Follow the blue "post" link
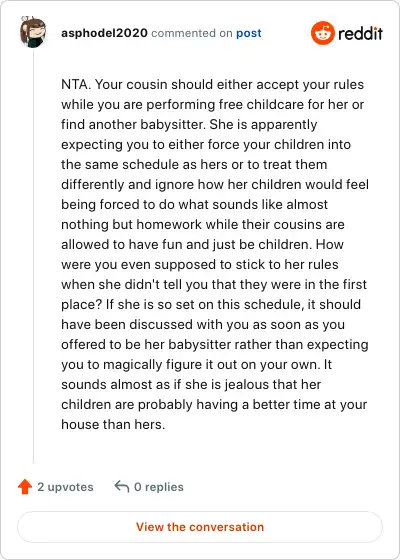The height and width of the screenshot is (560, 400). [249, 33]
